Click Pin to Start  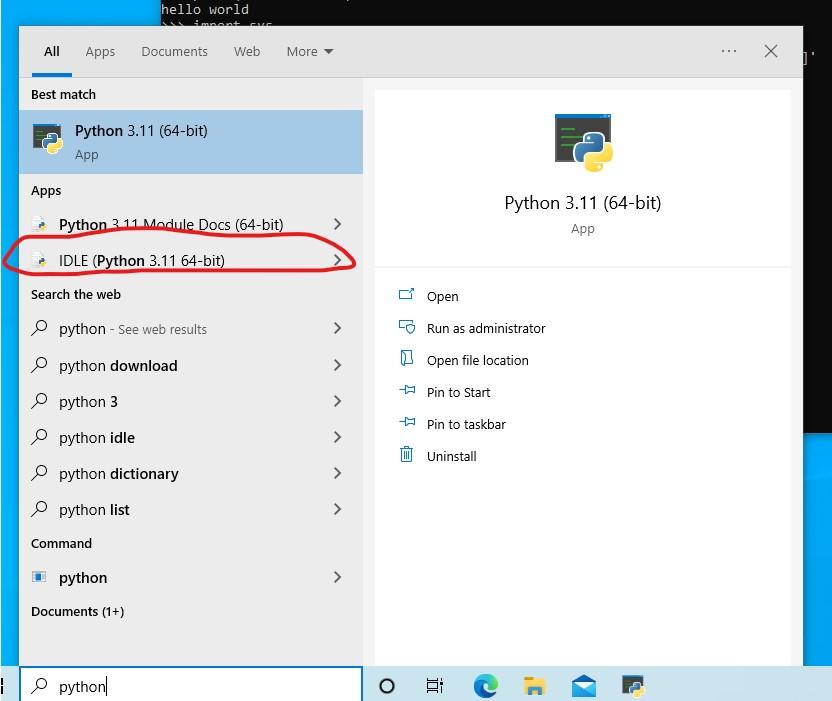tap(458, 392)
